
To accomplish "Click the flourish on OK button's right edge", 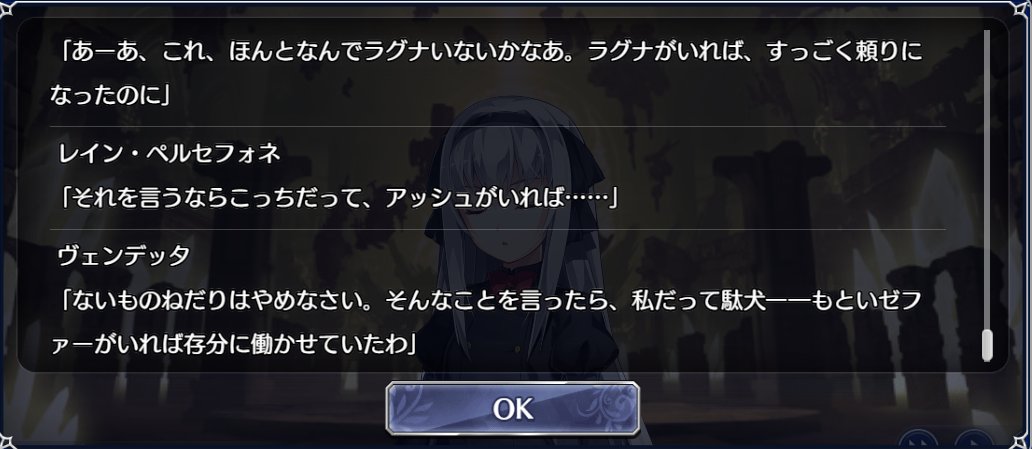I will coord(615,408).
